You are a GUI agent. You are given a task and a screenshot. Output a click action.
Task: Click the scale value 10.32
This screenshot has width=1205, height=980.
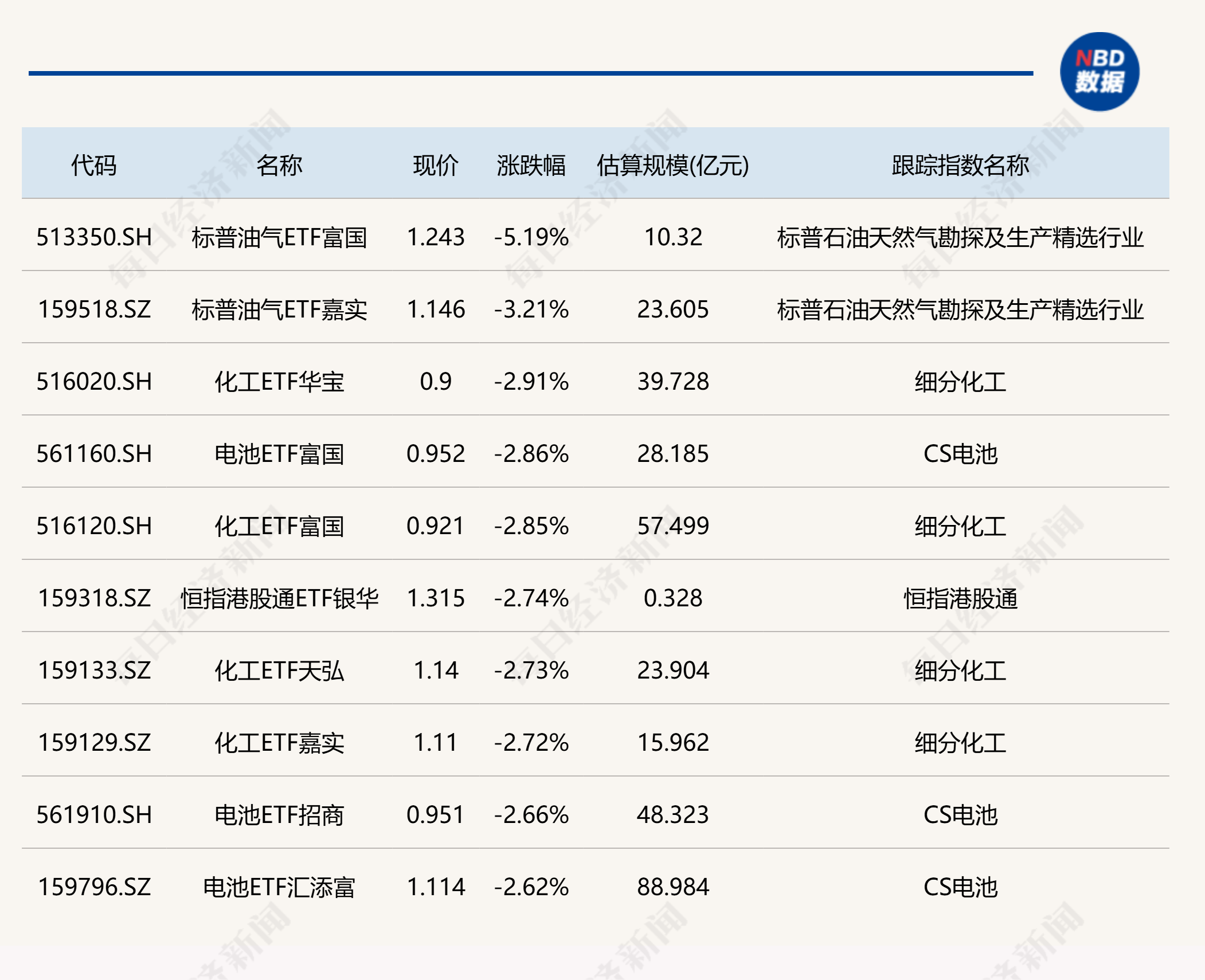coord(673,237)
